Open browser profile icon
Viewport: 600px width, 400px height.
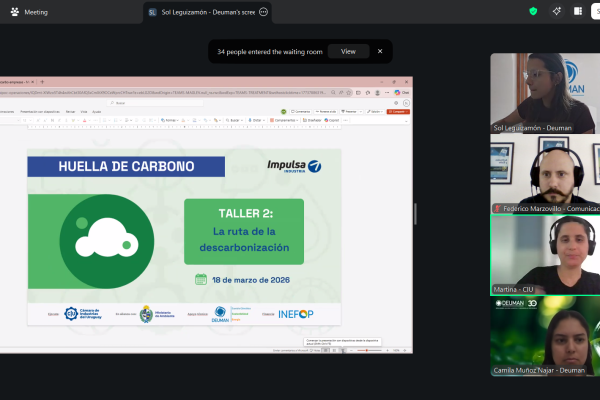click(x=377, y=93)
